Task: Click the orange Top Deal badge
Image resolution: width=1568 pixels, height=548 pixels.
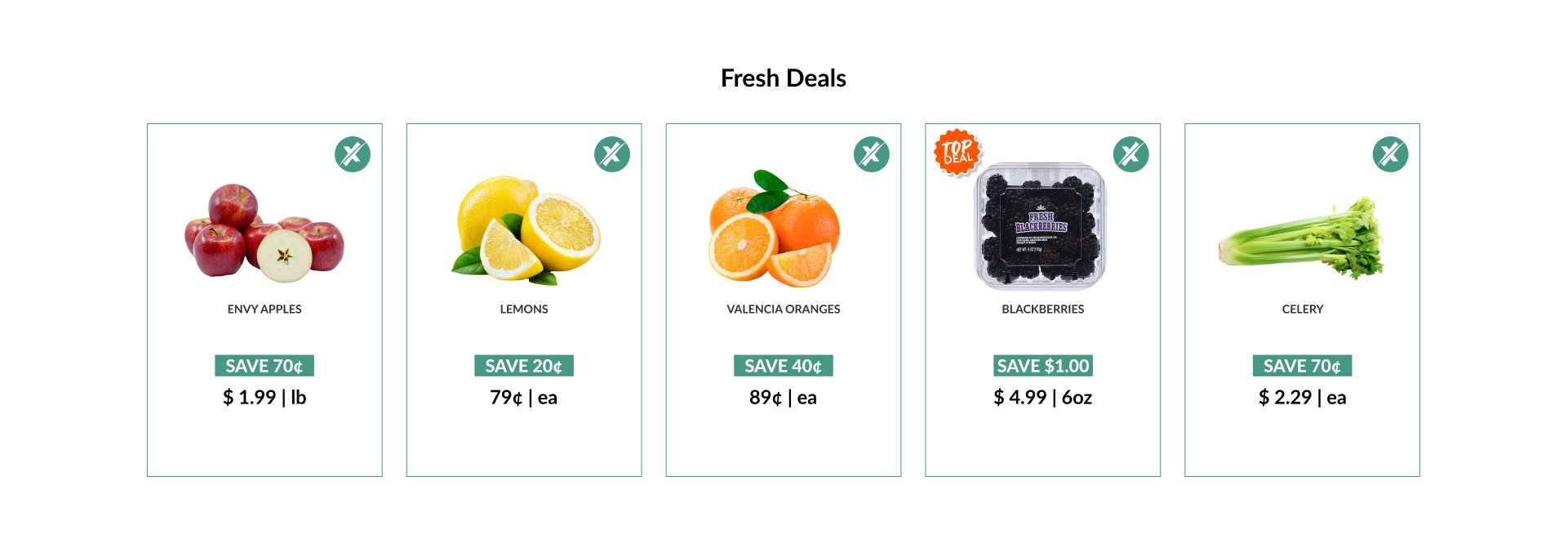Action: pos(957,152)
